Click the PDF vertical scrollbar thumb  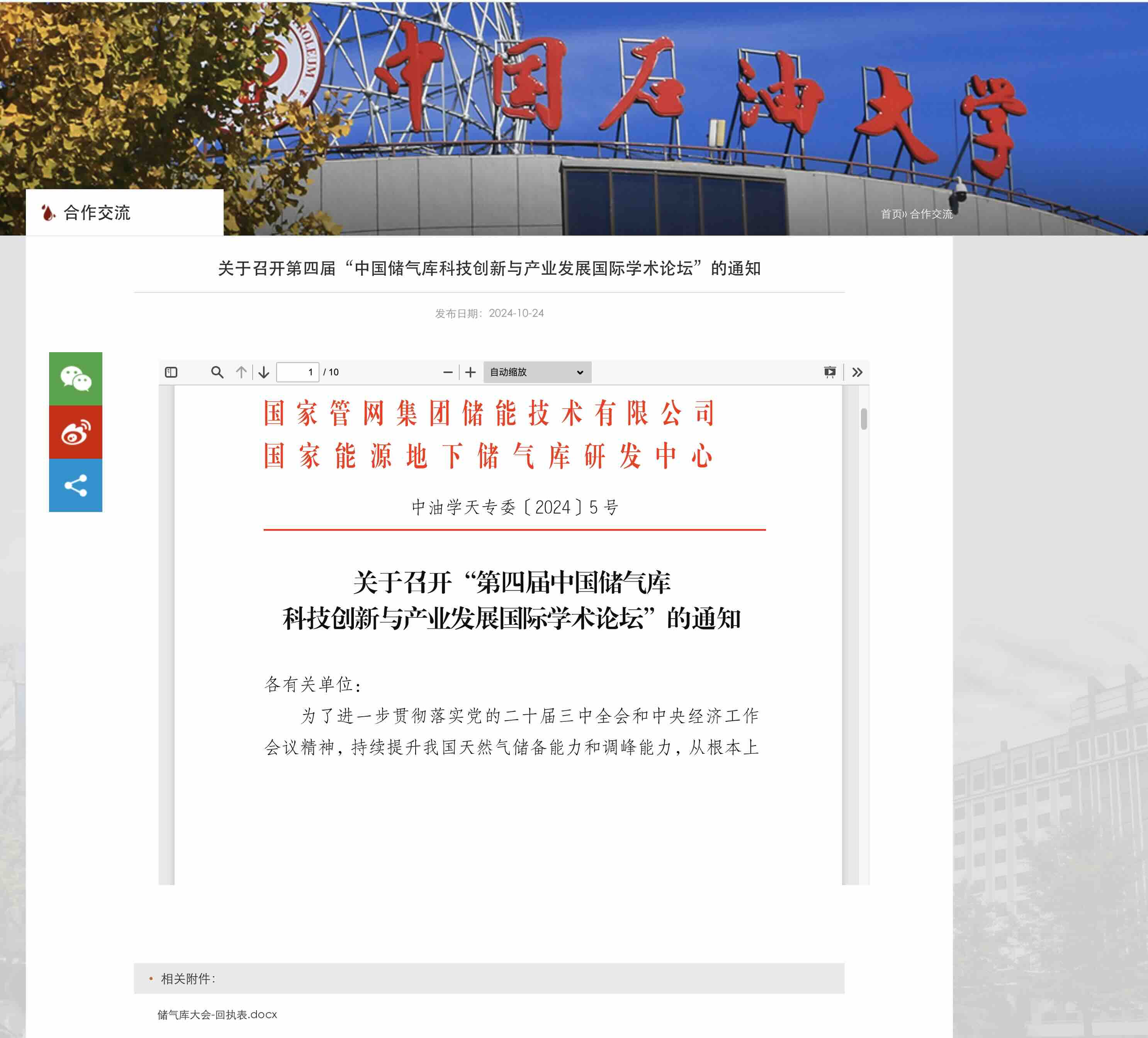[864, 419]
